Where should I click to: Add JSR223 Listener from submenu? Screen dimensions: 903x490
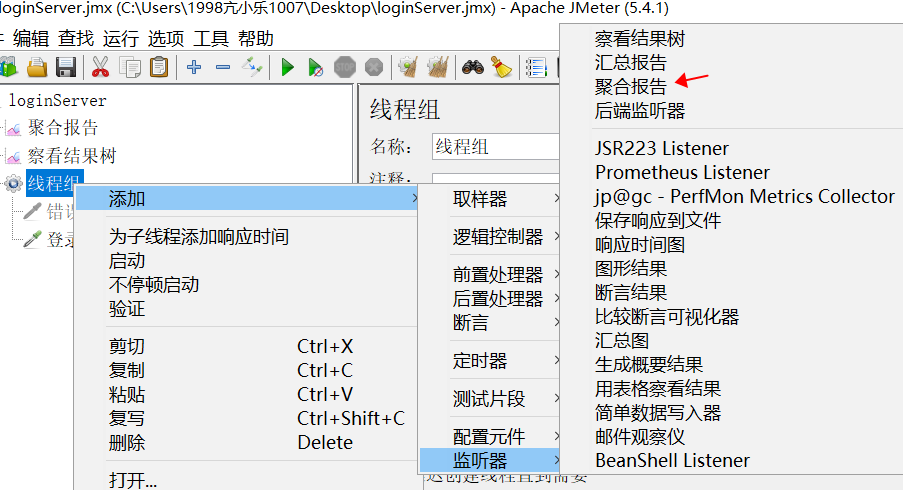(662, 149)
